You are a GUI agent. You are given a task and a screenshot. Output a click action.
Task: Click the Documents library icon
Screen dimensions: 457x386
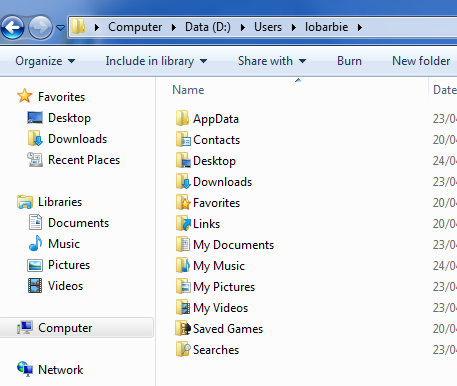[x=35, y=223]
